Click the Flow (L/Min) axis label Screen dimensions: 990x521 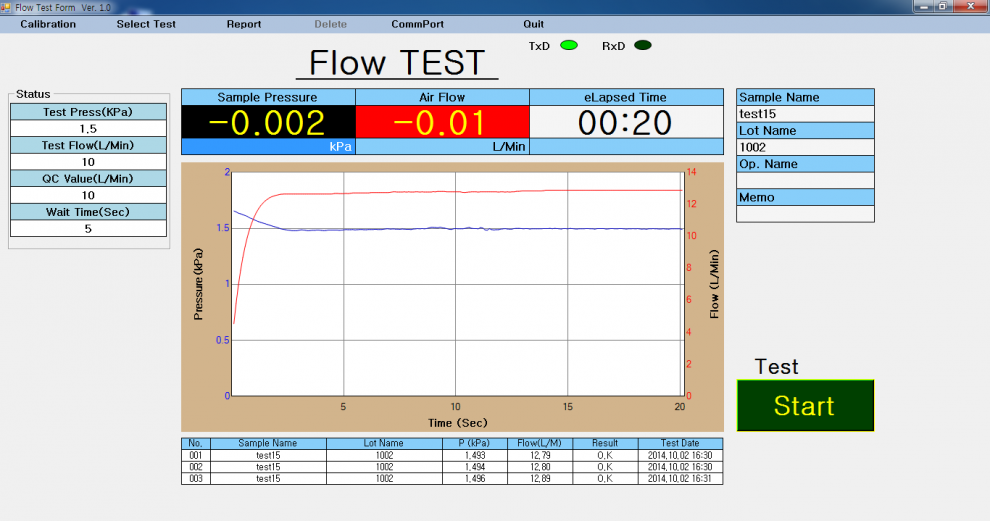[714, 284]
